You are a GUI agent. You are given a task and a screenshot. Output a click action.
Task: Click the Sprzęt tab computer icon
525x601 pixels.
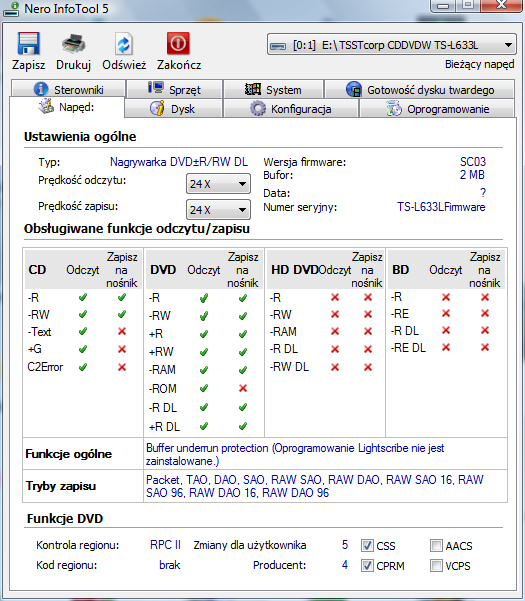(x=156, y=88)
